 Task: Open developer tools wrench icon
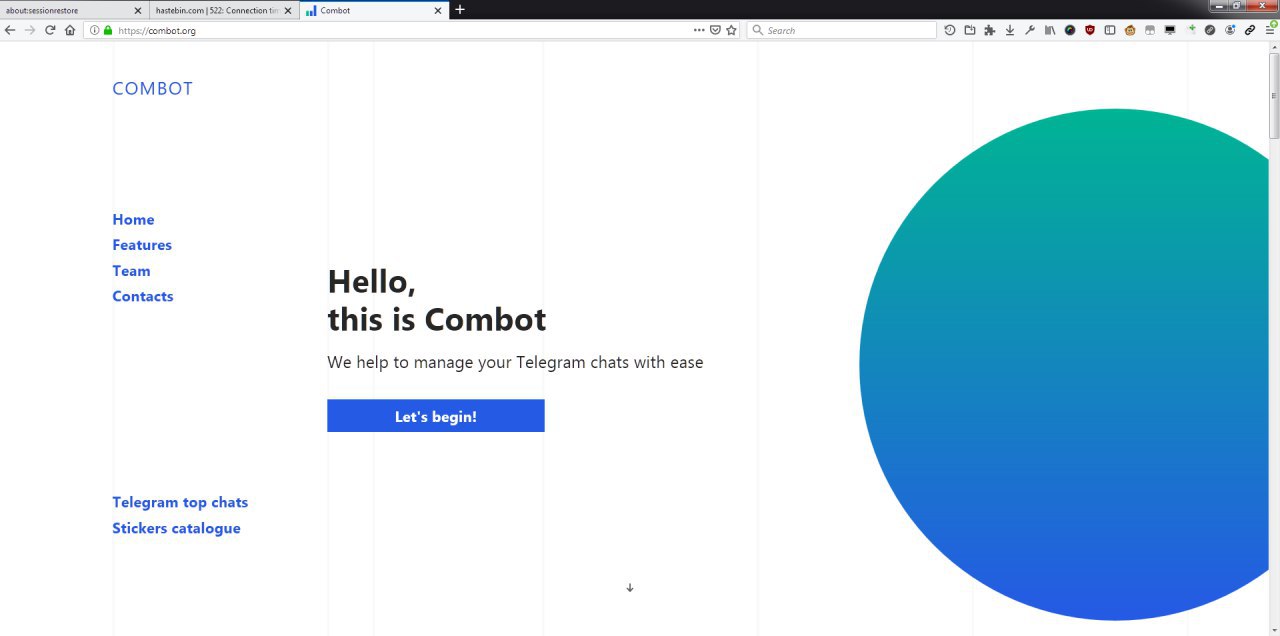pyautogui.click(x=1030, y=30)
